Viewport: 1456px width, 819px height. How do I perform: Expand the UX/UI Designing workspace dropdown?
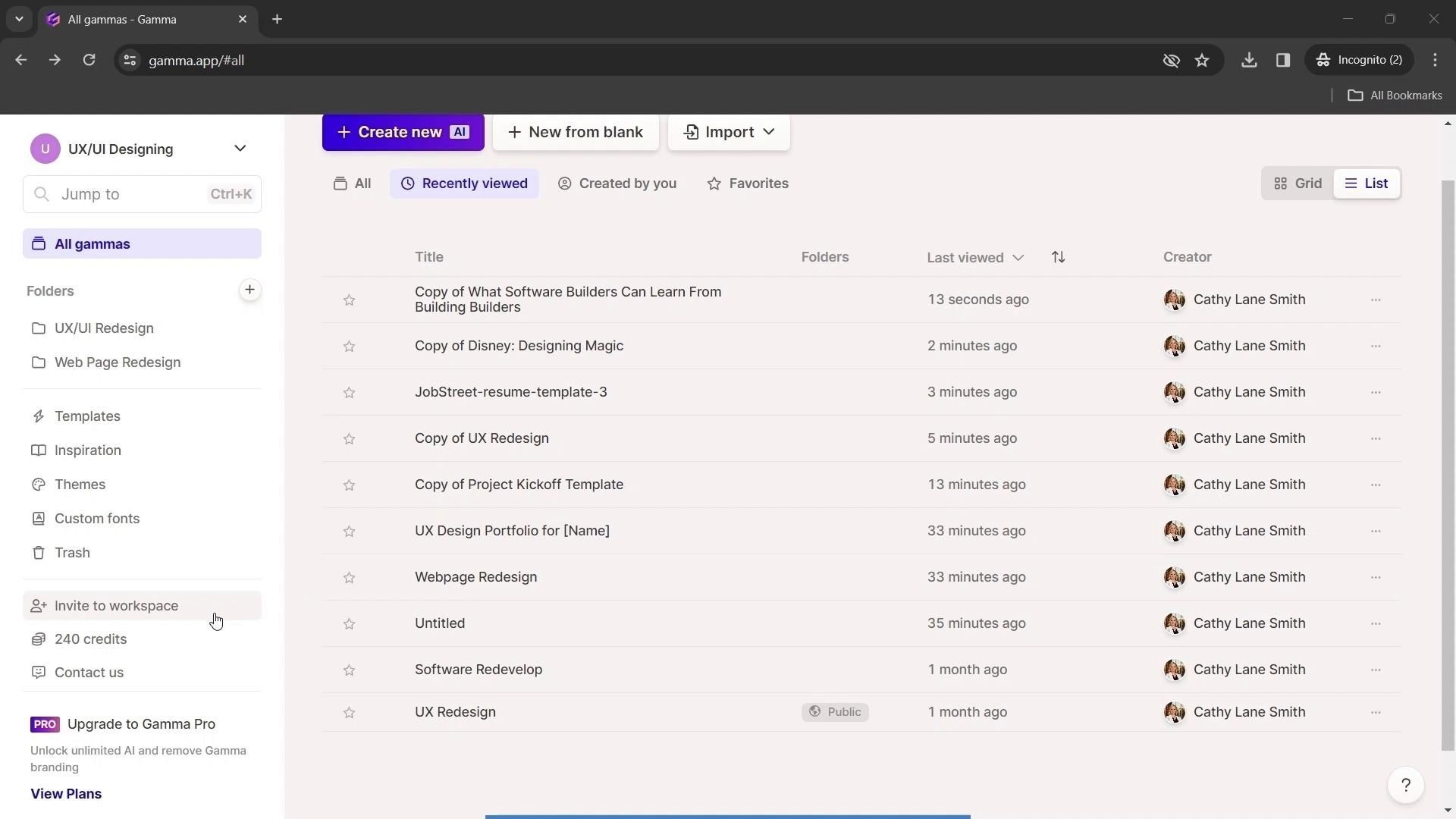pos(240,149)
